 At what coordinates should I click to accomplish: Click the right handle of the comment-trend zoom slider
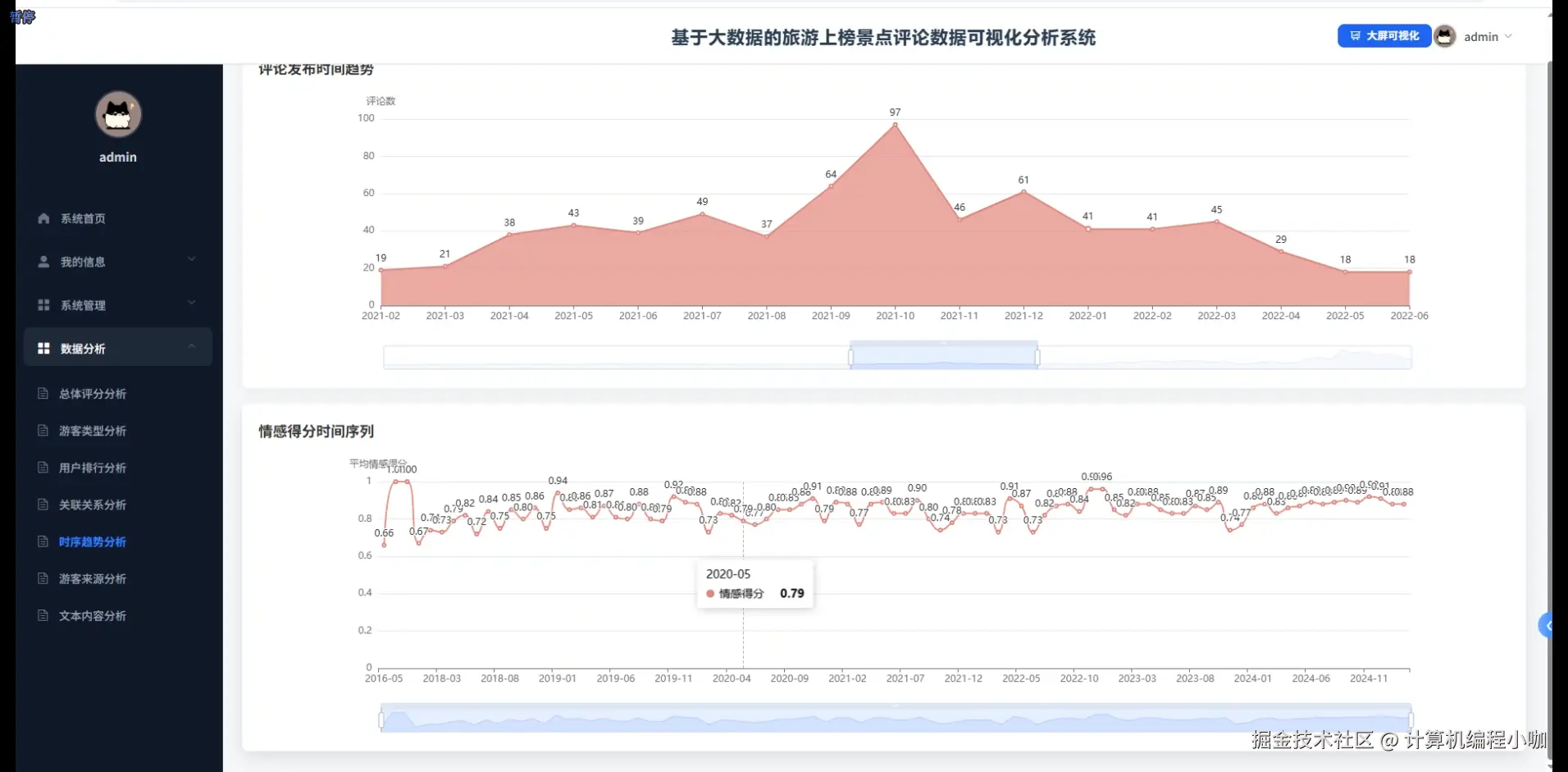1037,357
